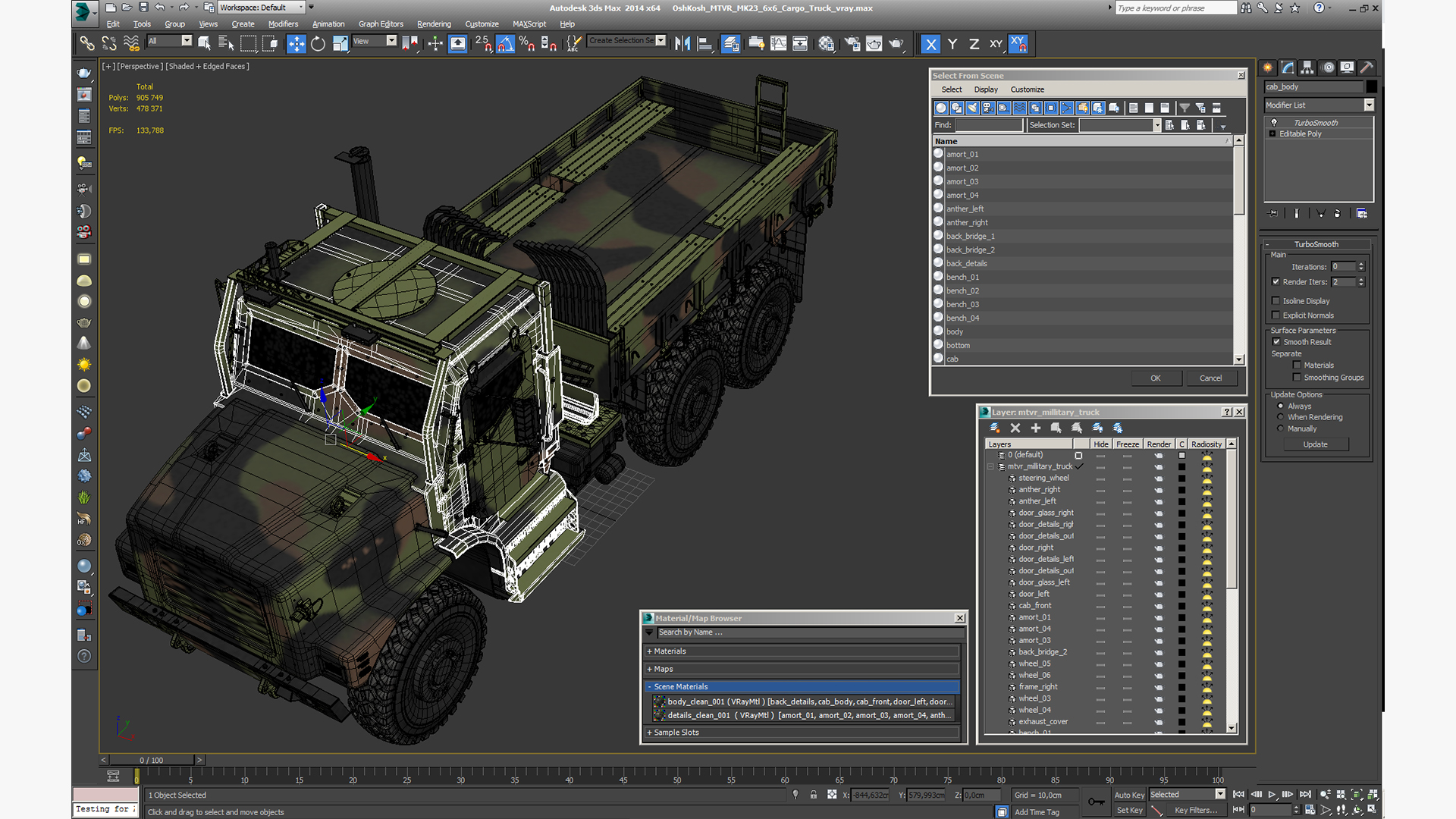Click Configure Modifier Sets icon
This screenshot has height=819, width=1456.
[x=1362, y=214]
